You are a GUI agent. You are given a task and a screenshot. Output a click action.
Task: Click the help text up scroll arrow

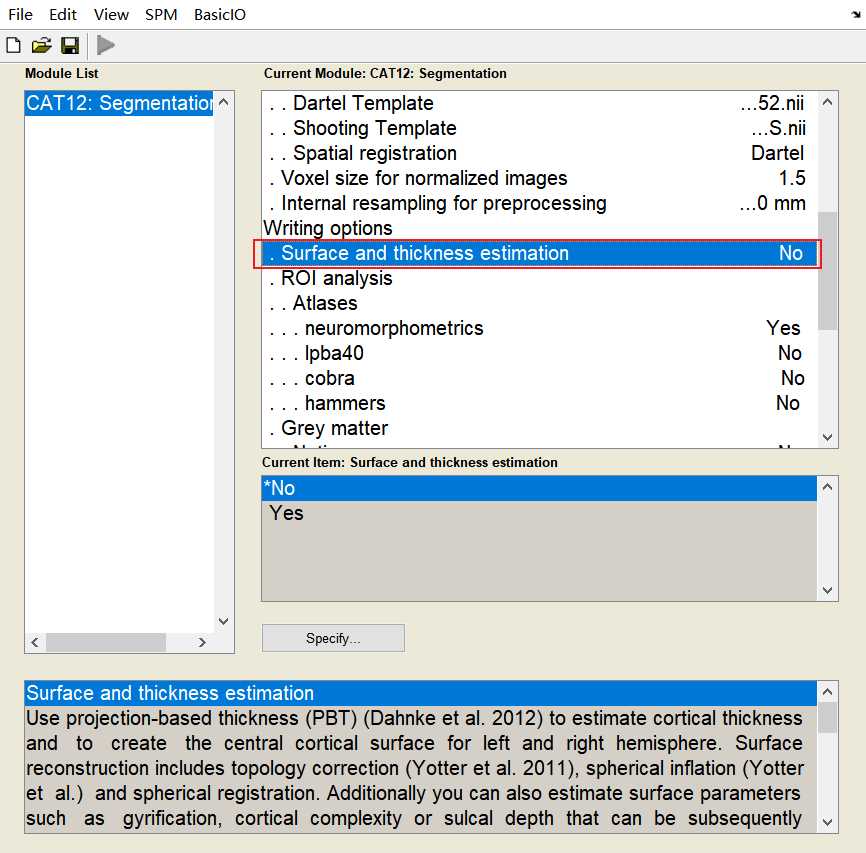coord(827,692)
